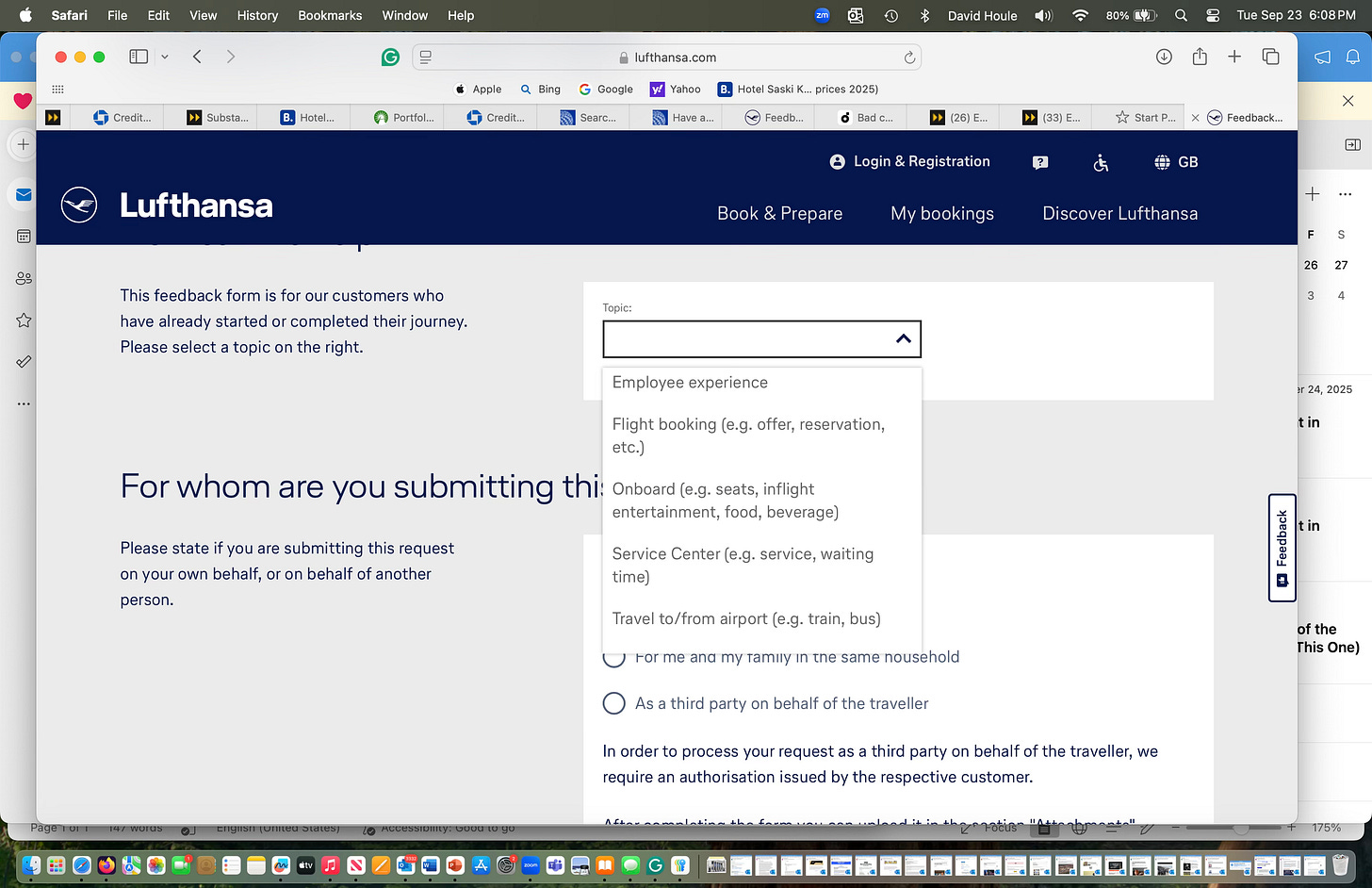Click the bell icon in background window
The image size is (1372, 888).
pyautogui.click(x=1352, y=57)
